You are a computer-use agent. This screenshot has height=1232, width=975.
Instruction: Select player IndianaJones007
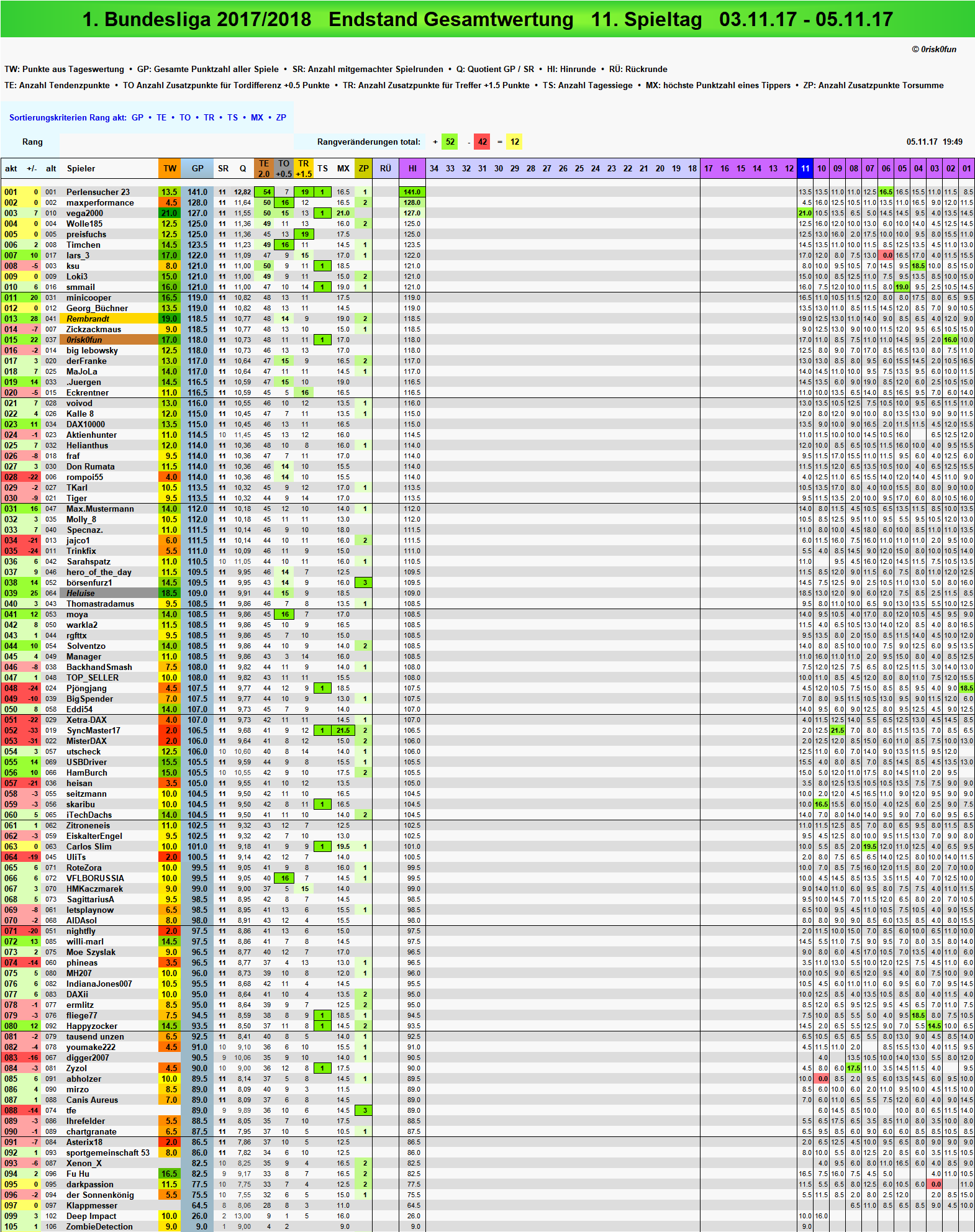(x=99, y=984)
